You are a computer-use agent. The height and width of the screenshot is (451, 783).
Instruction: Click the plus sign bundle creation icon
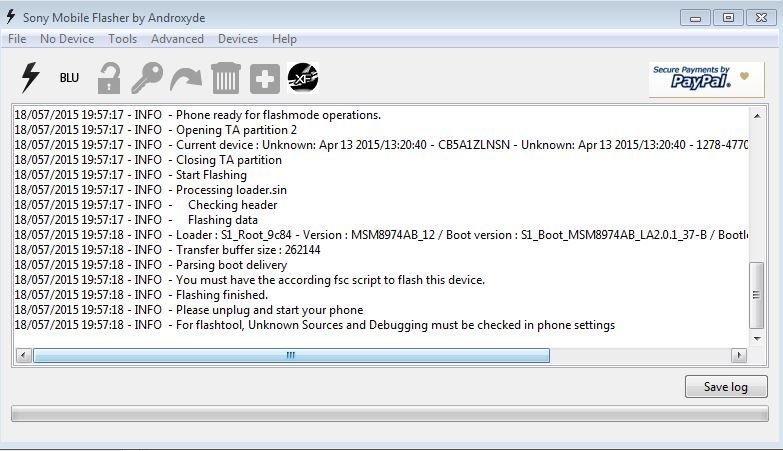click(264, 78)
